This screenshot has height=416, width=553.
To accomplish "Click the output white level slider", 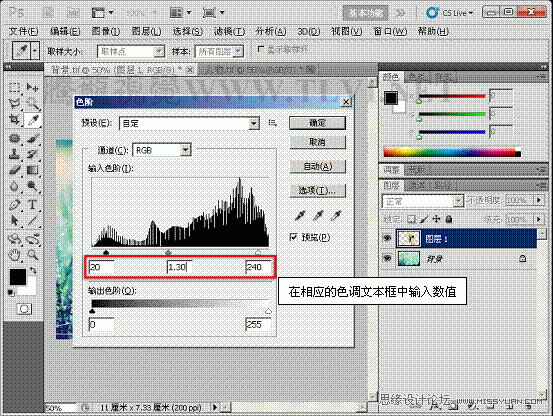I will pyautogui.click(x=268, y=311).
